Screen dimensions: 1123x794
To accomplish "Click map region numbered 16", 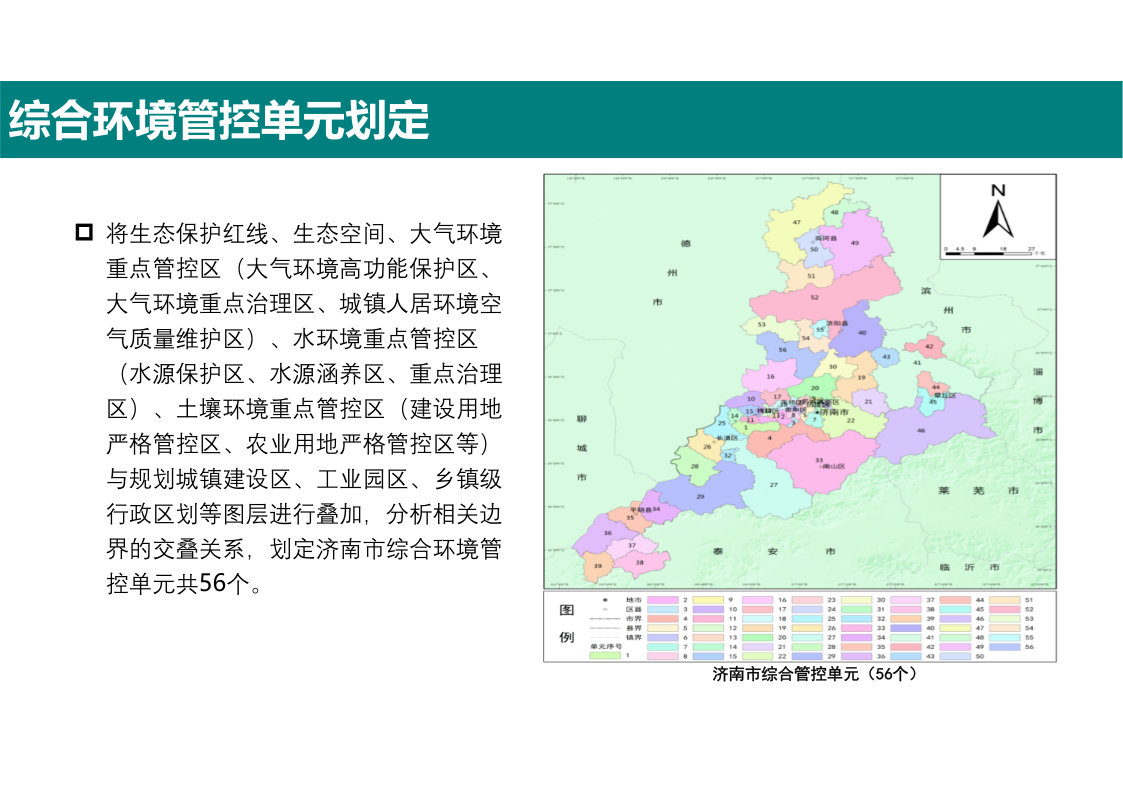I will (x=771, y=376).
